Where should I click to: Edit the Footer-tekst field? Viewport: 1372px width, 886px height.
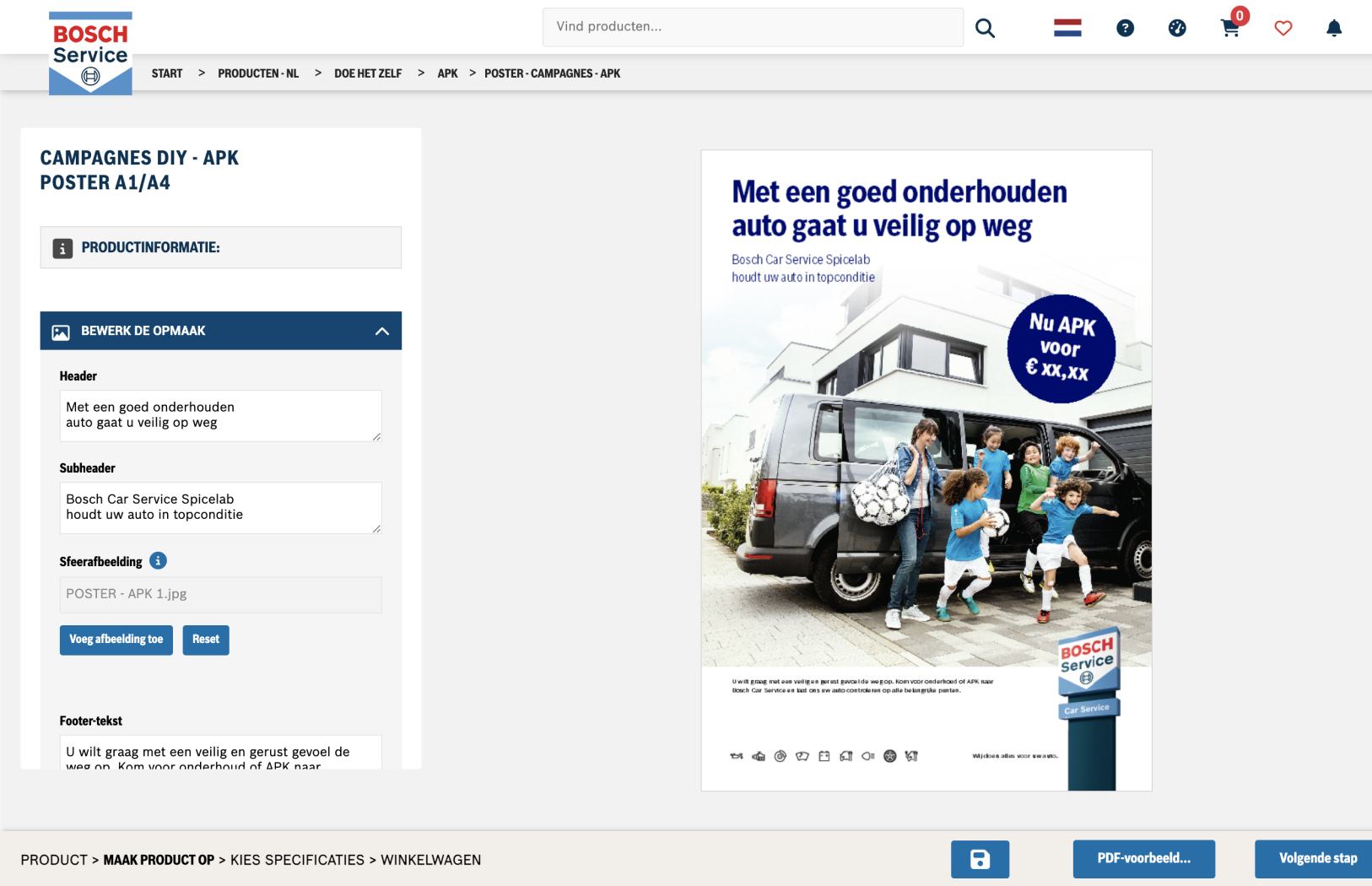coord(221,752)
